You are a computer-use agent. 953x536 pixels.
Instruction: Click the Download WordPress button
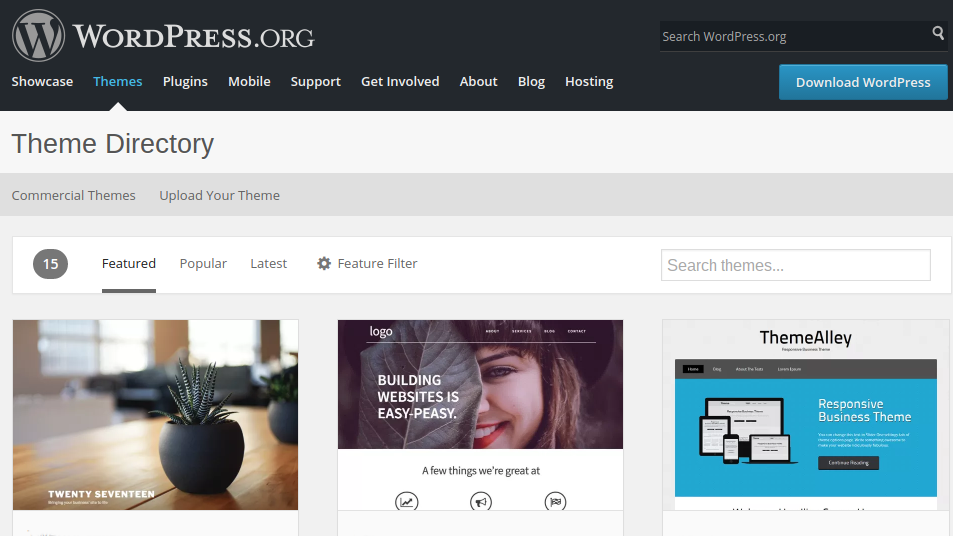point(863,82)
